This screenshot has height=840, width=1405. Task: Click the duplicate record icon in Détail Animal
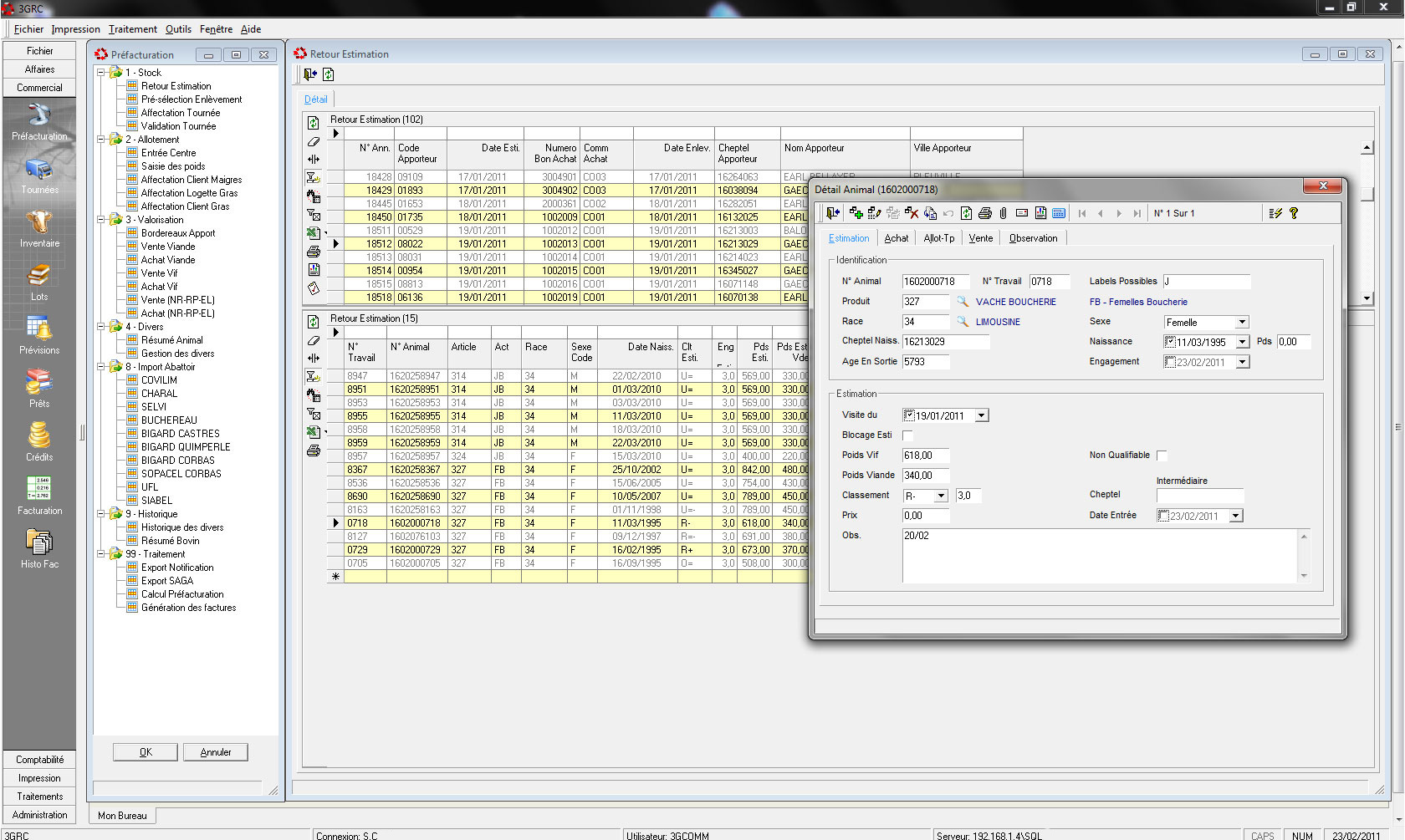click(x=929, y=213)
